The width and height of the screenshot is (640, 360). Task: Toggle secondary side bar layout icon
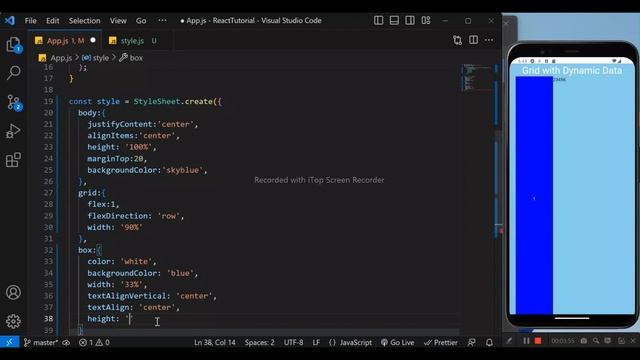coord(410,20)
